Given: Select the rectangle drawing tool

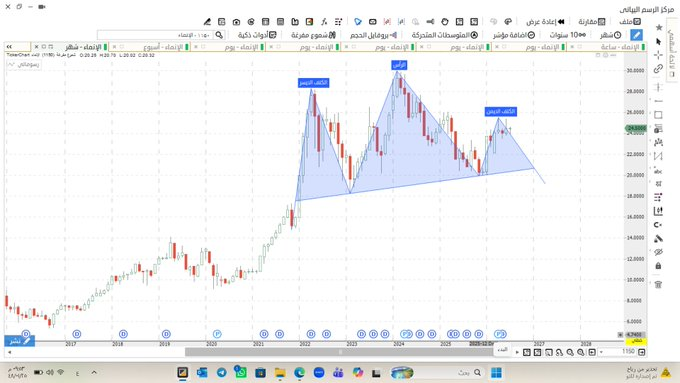Looking at the screenshot, I should (x=658, y=115).
